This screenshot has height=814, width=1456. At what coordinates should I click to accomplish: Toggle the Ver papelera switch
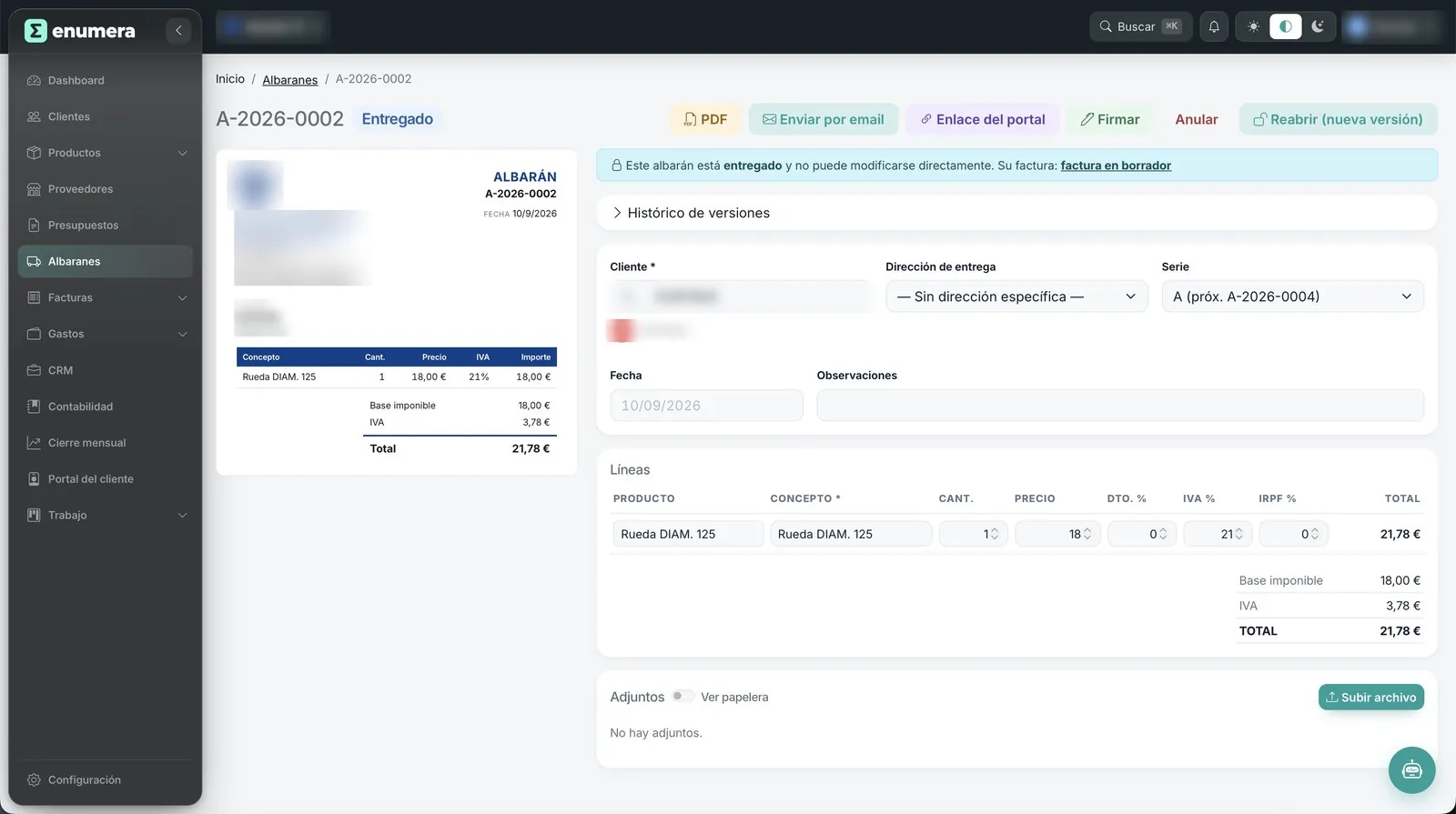click(x=682, y=697)
